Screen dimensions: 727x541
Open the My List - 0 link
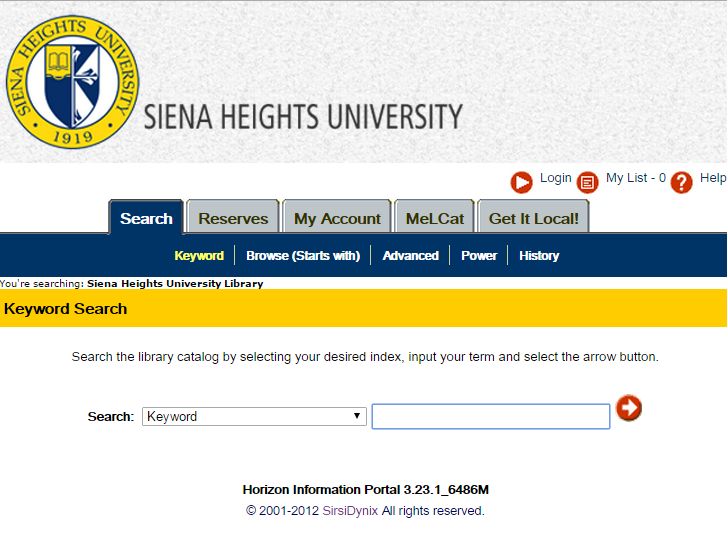pyautogui.click(x=636, y=178)
